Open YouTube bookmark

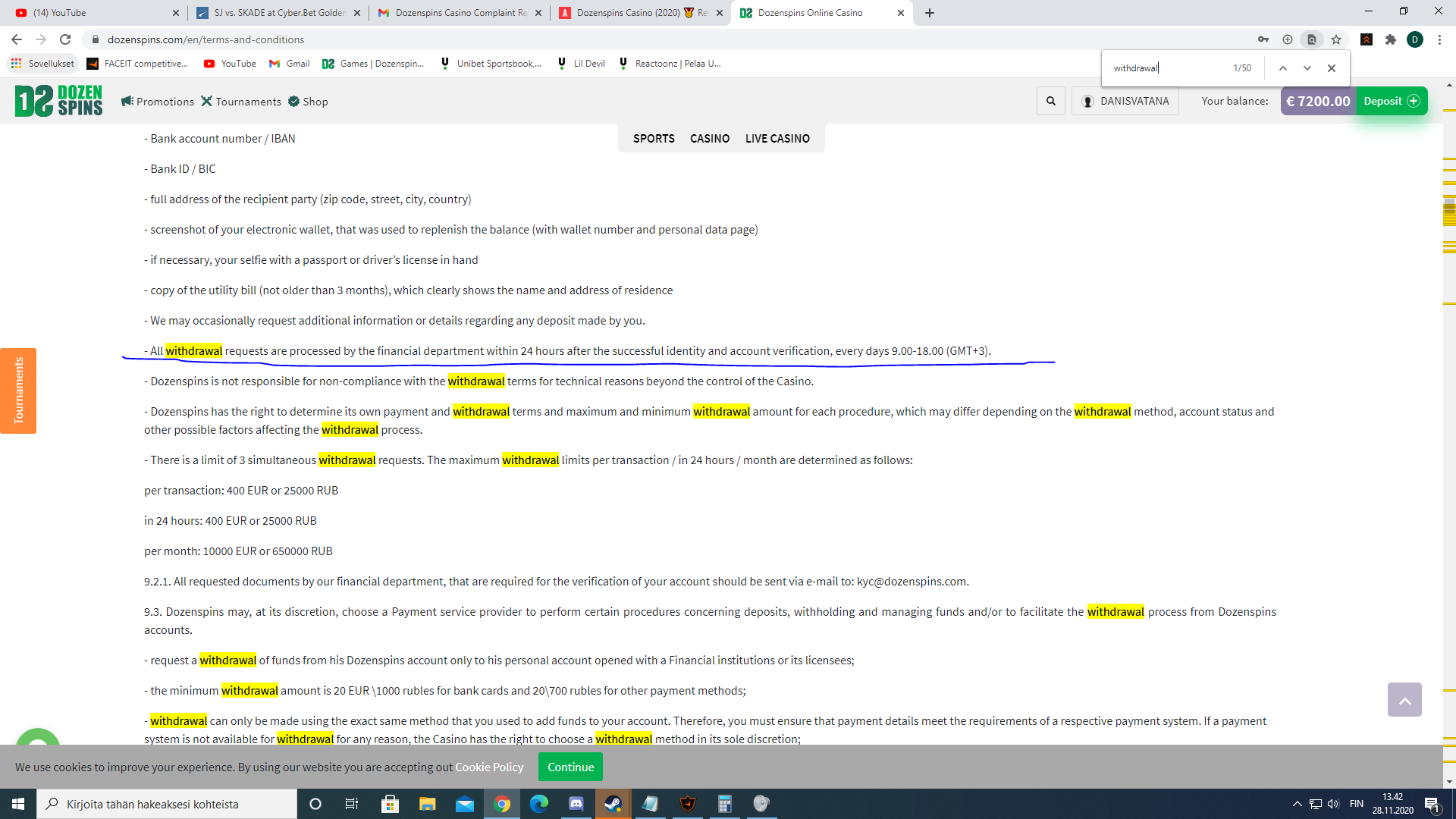230,64
